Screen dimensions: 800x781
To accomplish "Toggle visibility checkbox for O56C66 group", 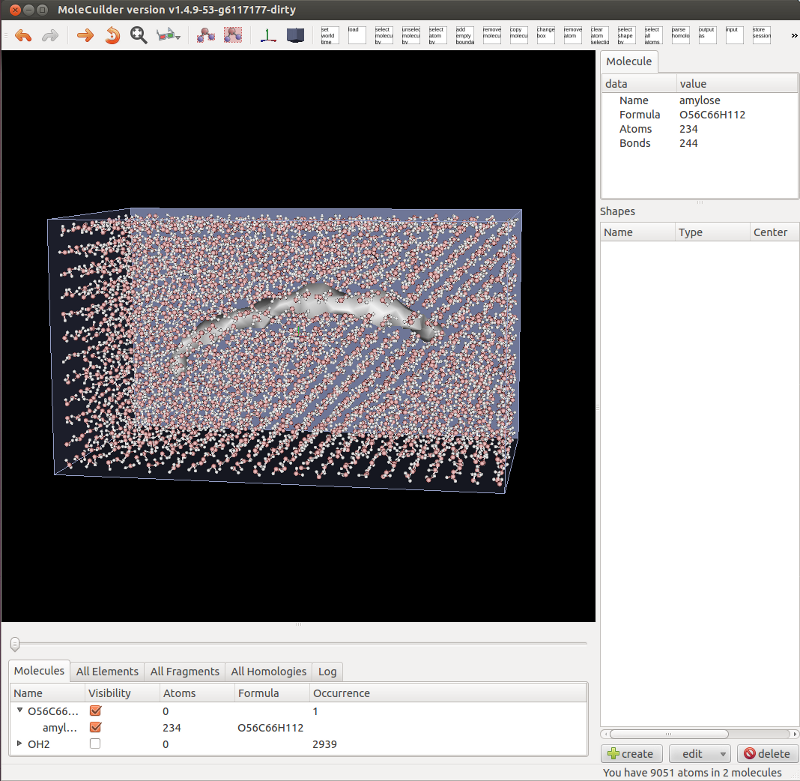I will (x=95, y=711).
